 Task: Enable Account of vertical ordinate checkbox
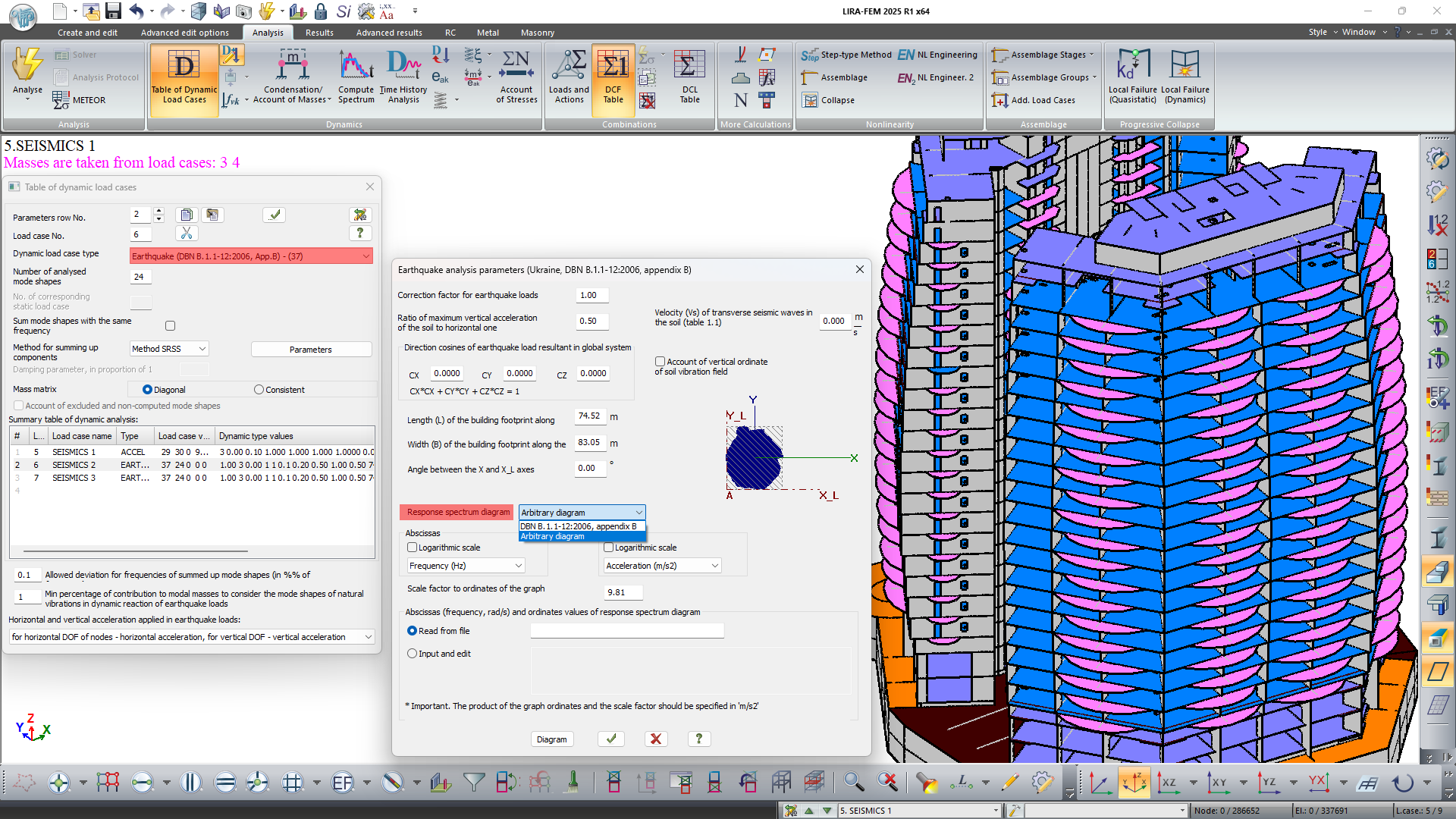click(x=660, y=362)
